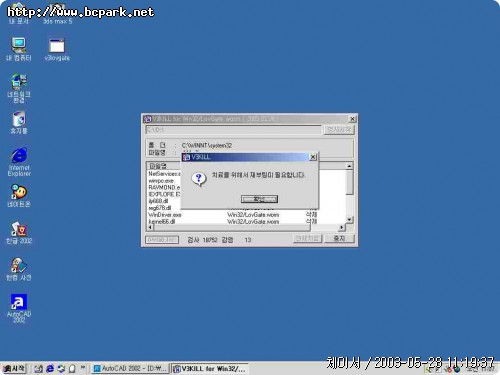
Task: Click the confirm button in V3KILL dialog
Action: [x=259, y=199]
